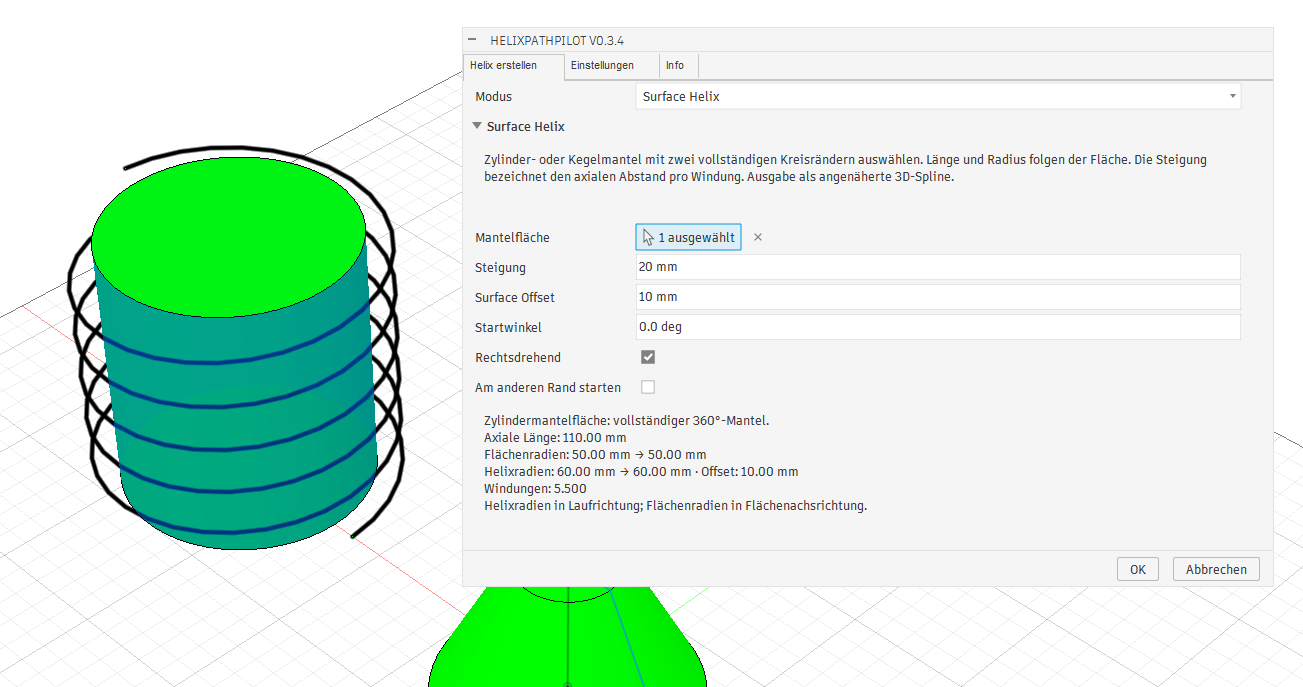Cancel the dialog with Abbrechen
Screen dimensions: 1303x687
tap(1216, 569)
